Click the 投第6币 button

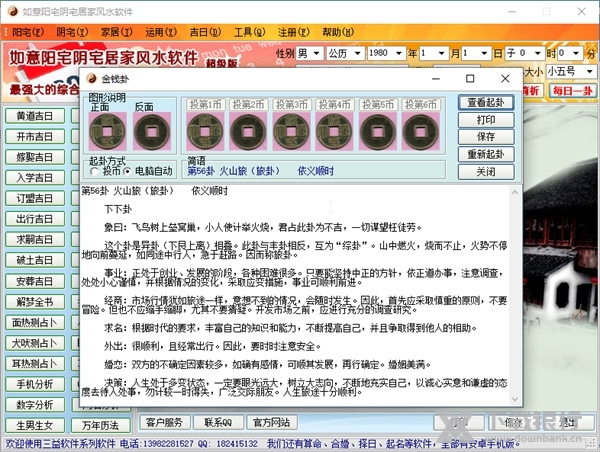tap(421, 104)
